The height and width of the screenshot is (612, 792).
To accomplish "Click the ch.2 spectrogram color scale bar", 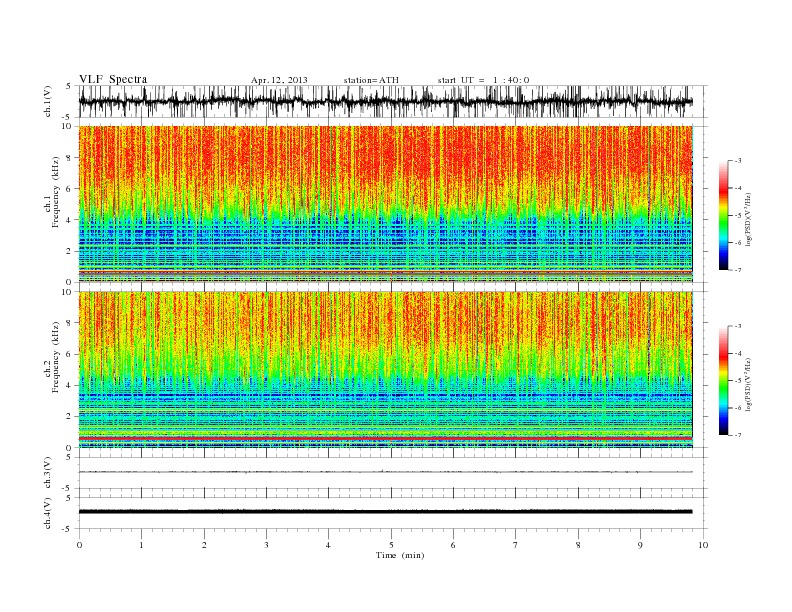I will pos(723,381).
